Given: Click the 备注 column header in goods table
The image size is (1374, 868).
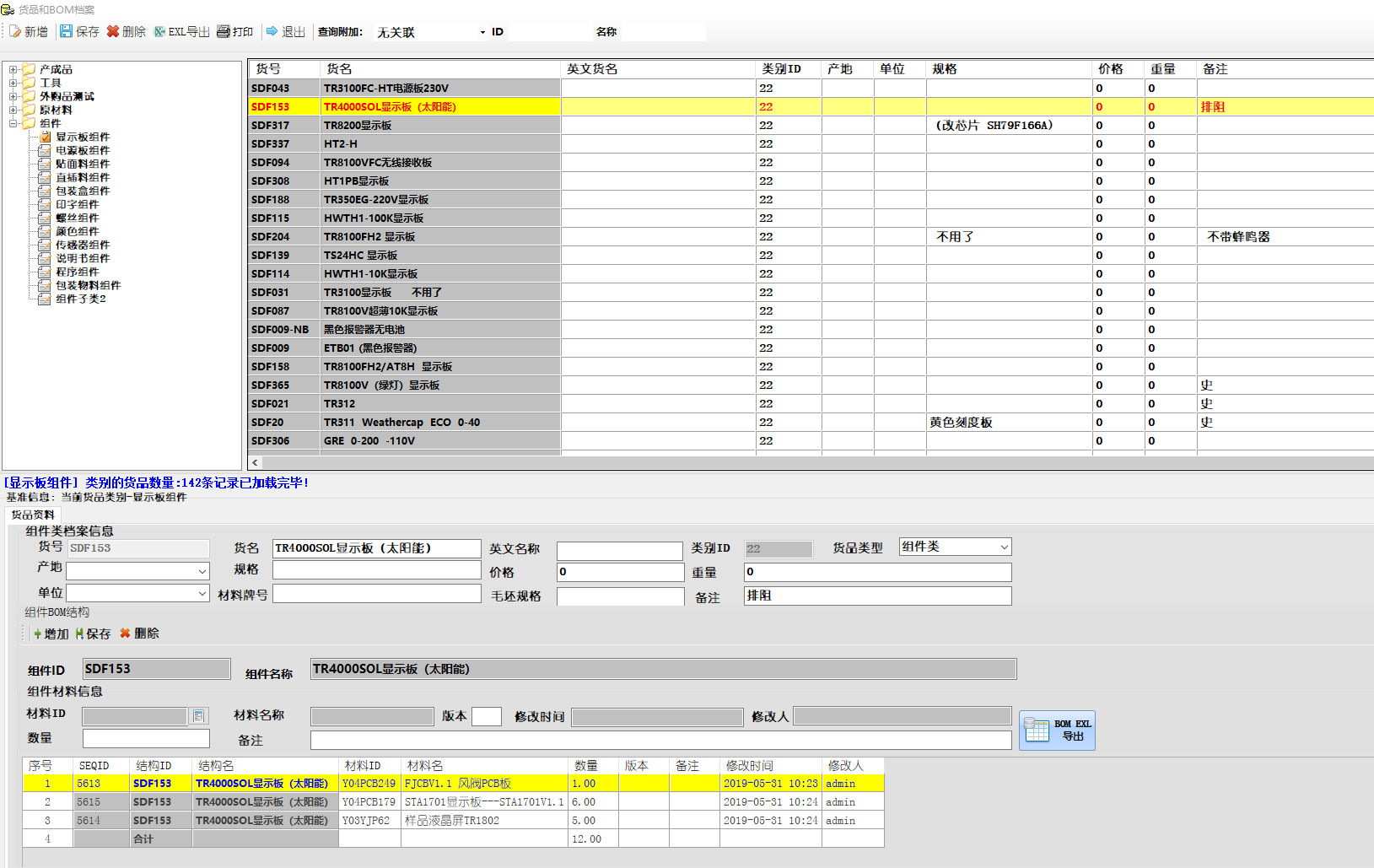Looking at the screenshot, I should pos(1285,69).
